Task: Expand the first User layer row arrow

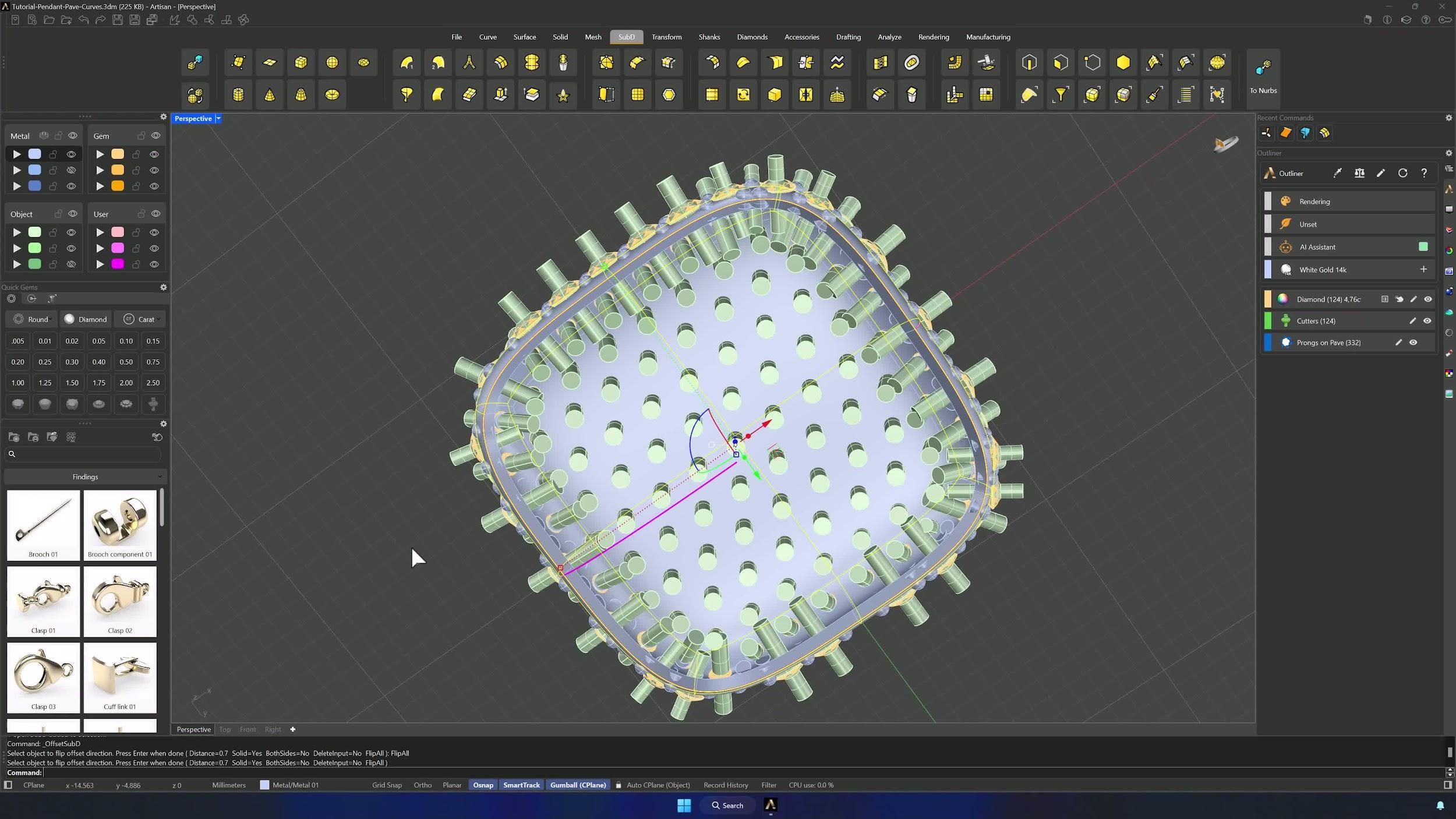Action: tap(100, 232)
